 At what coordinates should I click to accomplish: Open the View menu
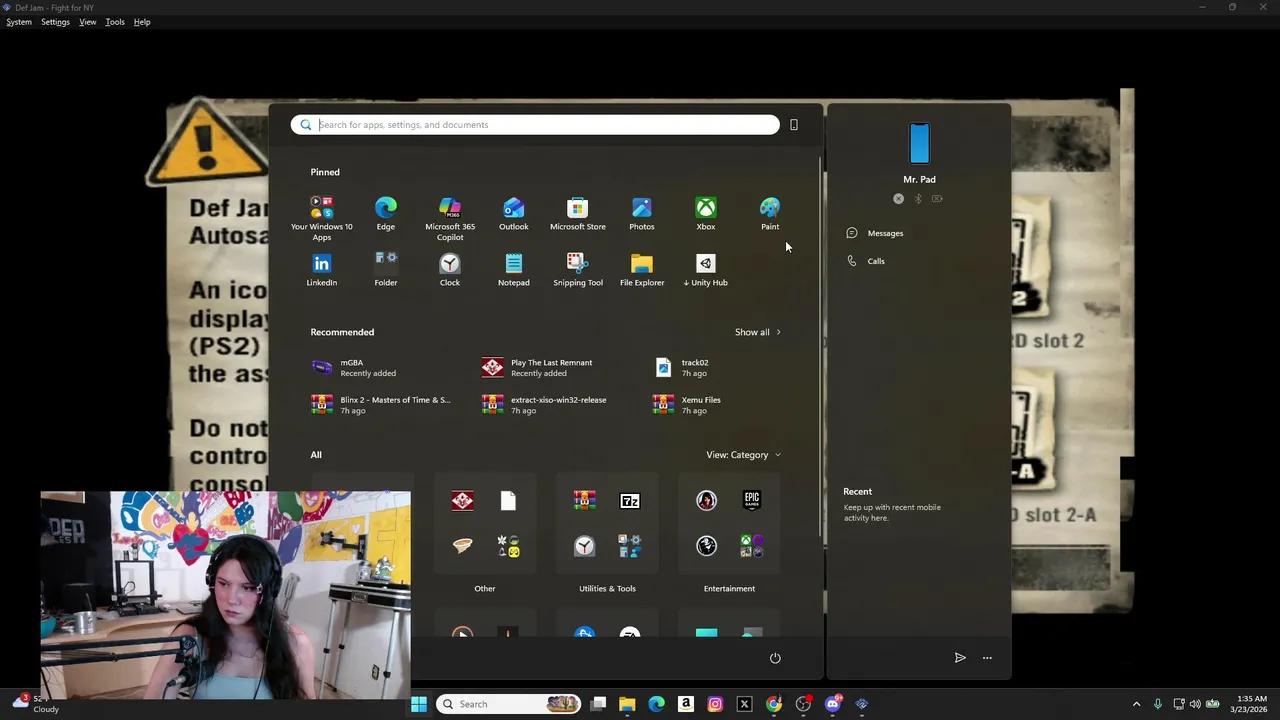[87, 22]
